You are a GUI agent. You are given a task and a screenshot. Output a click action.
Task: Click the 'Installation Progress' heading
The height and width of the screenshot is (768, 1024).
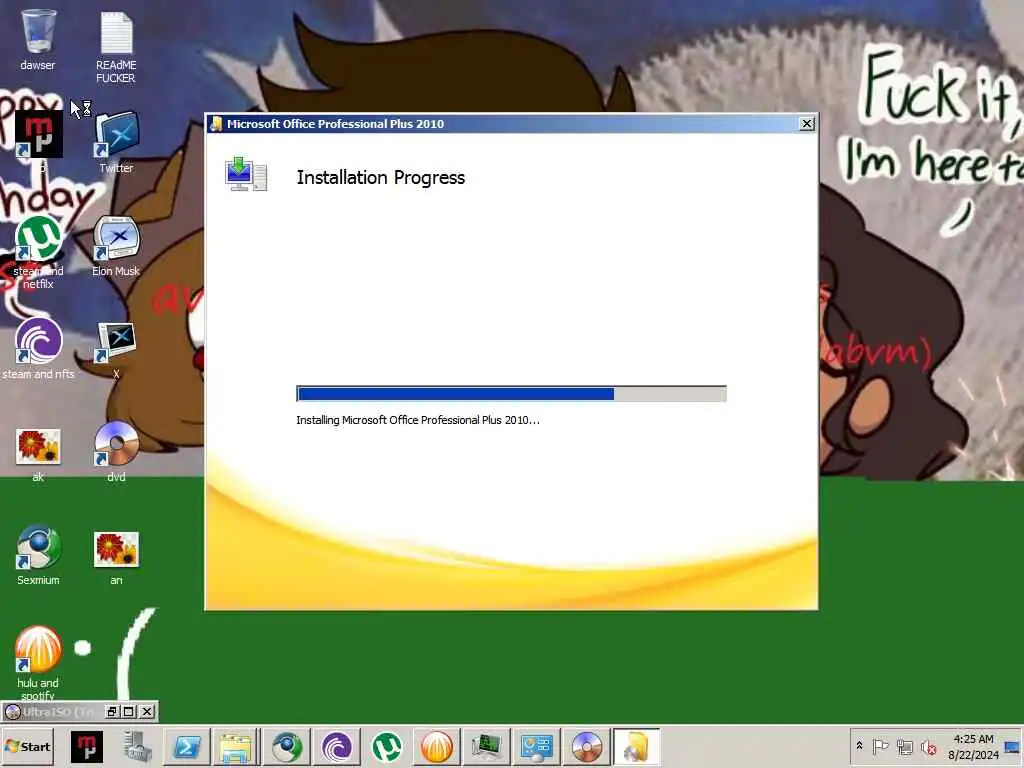point(381,178)
